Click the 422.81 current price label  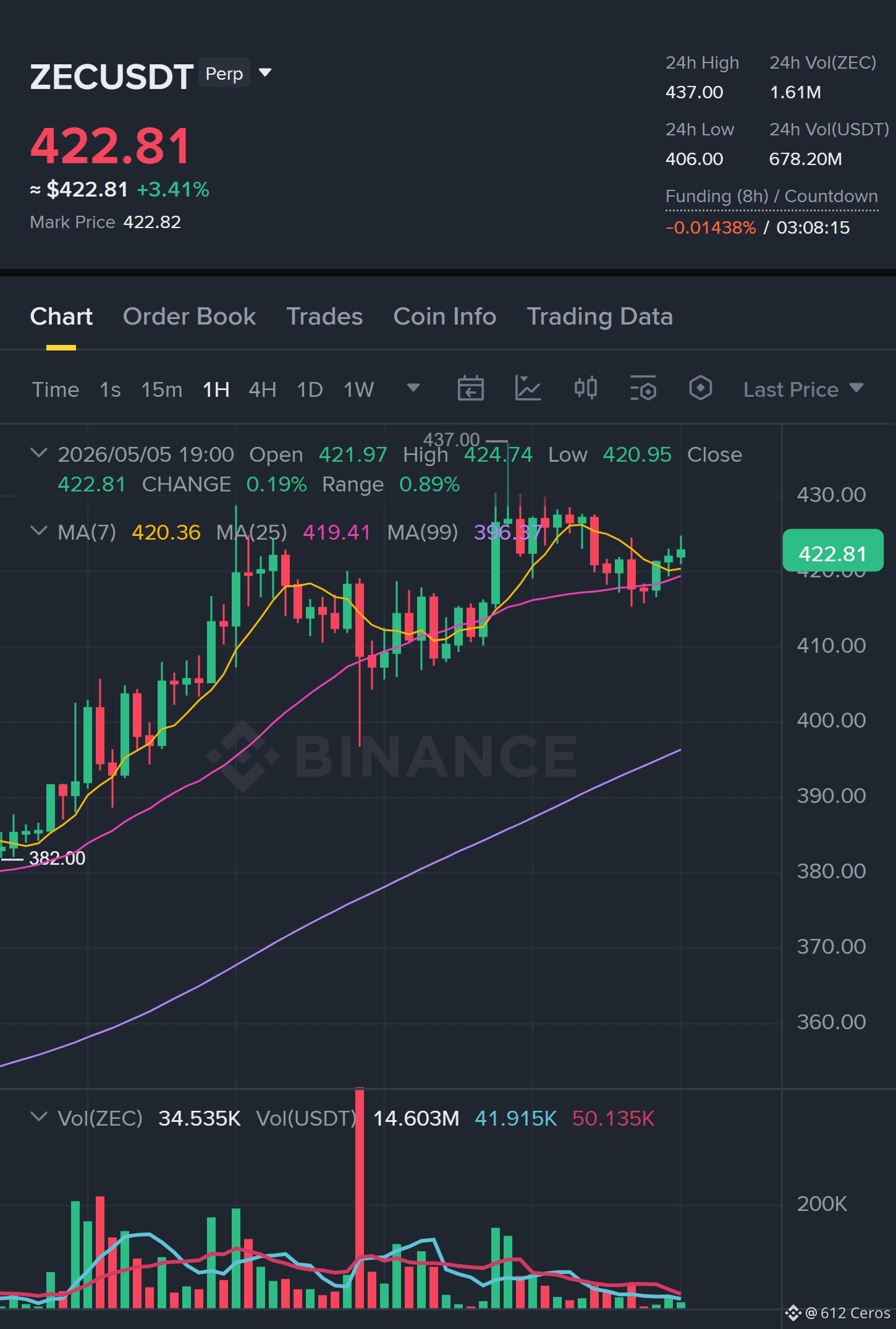(833, 551)
